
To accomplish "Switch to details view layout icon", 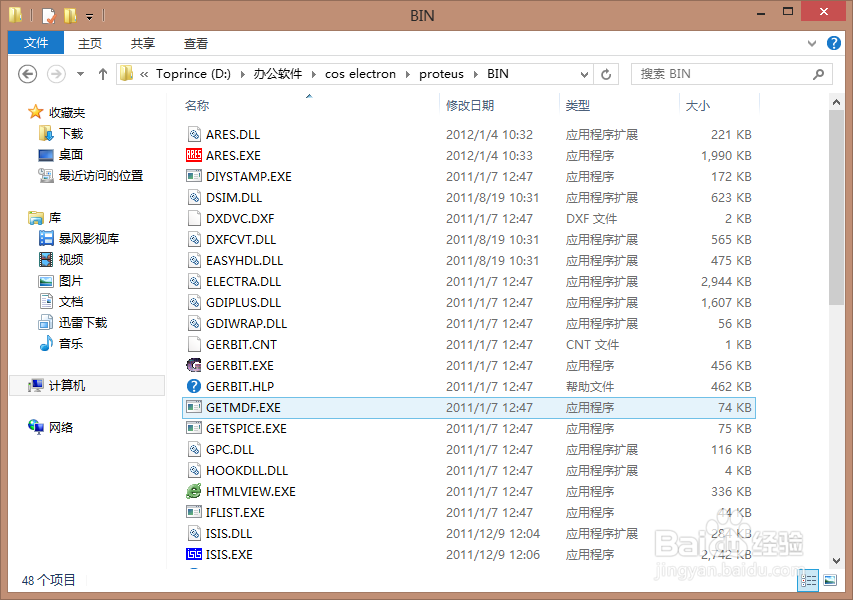I will (x=808, y=580).
